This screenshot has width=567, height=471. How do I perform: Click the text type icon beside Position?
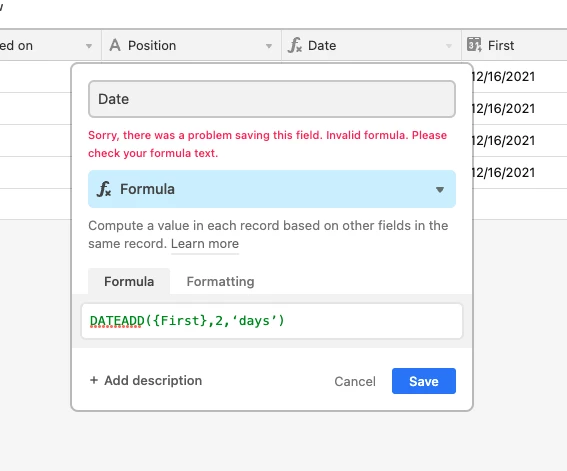[115, 46]
